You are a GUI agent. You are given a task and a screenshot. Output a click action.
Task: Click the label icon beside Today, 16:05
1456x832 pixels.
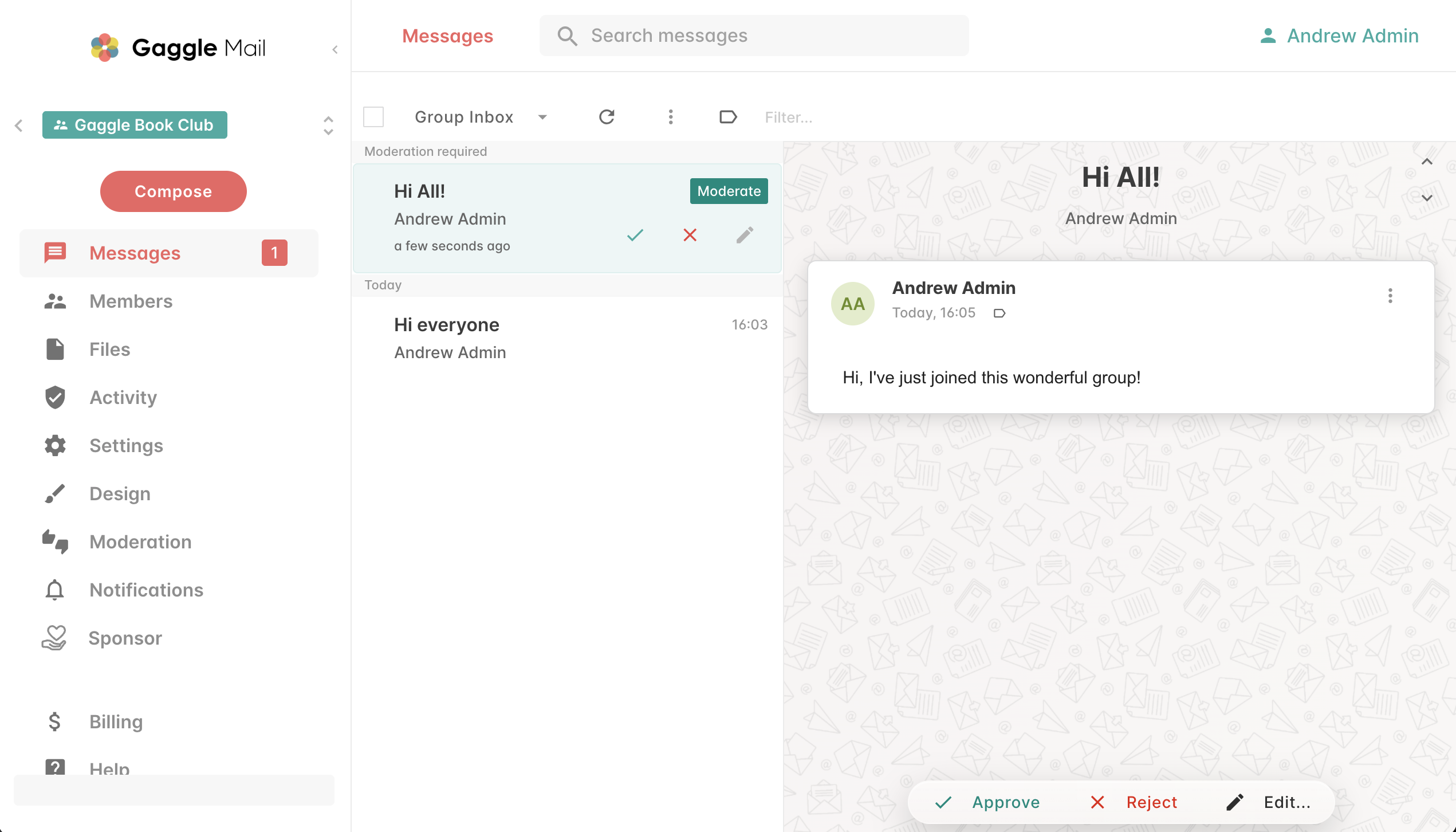(x=999, y=313)
